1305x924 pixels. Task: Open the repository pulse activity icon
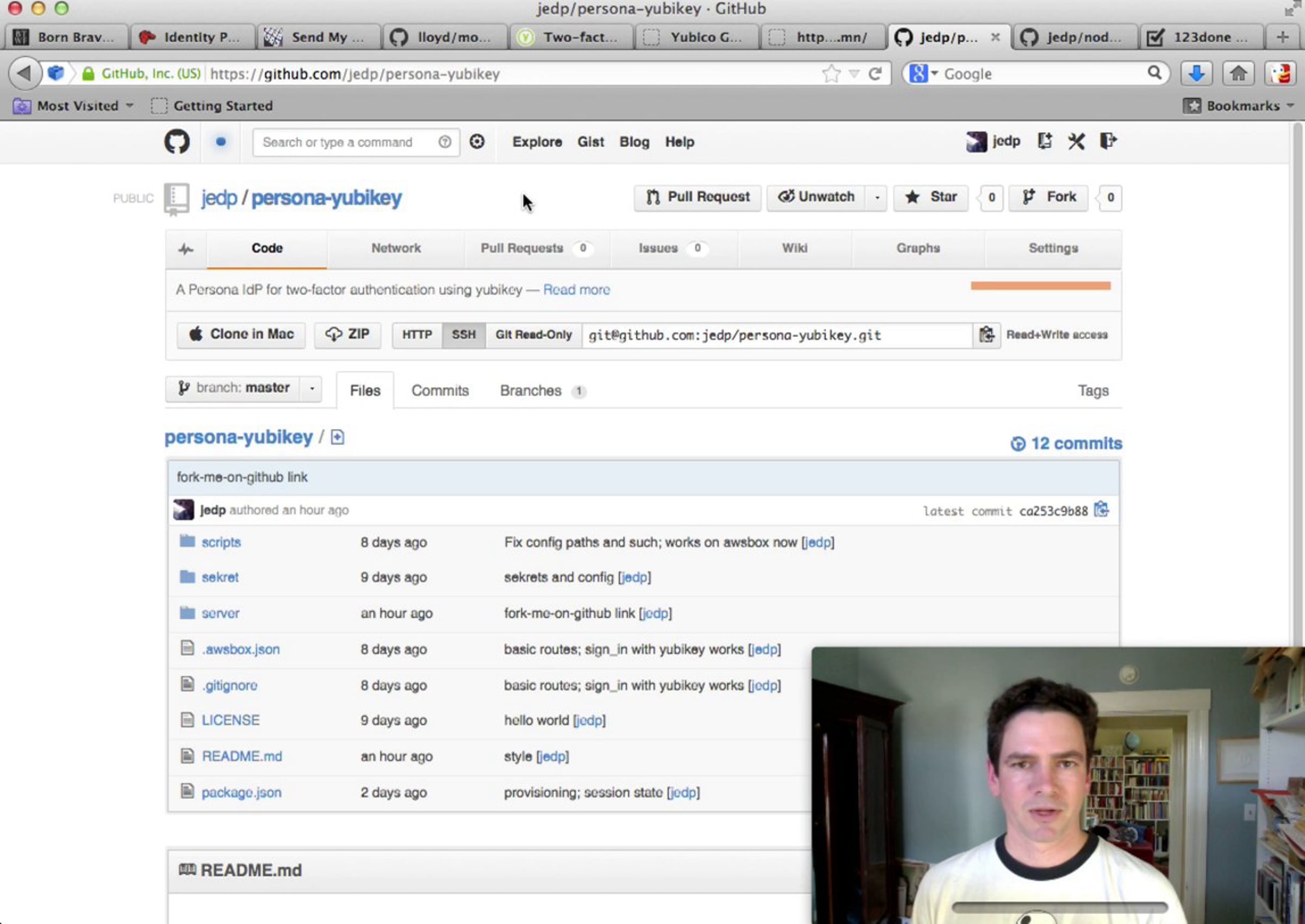[186, 249]
